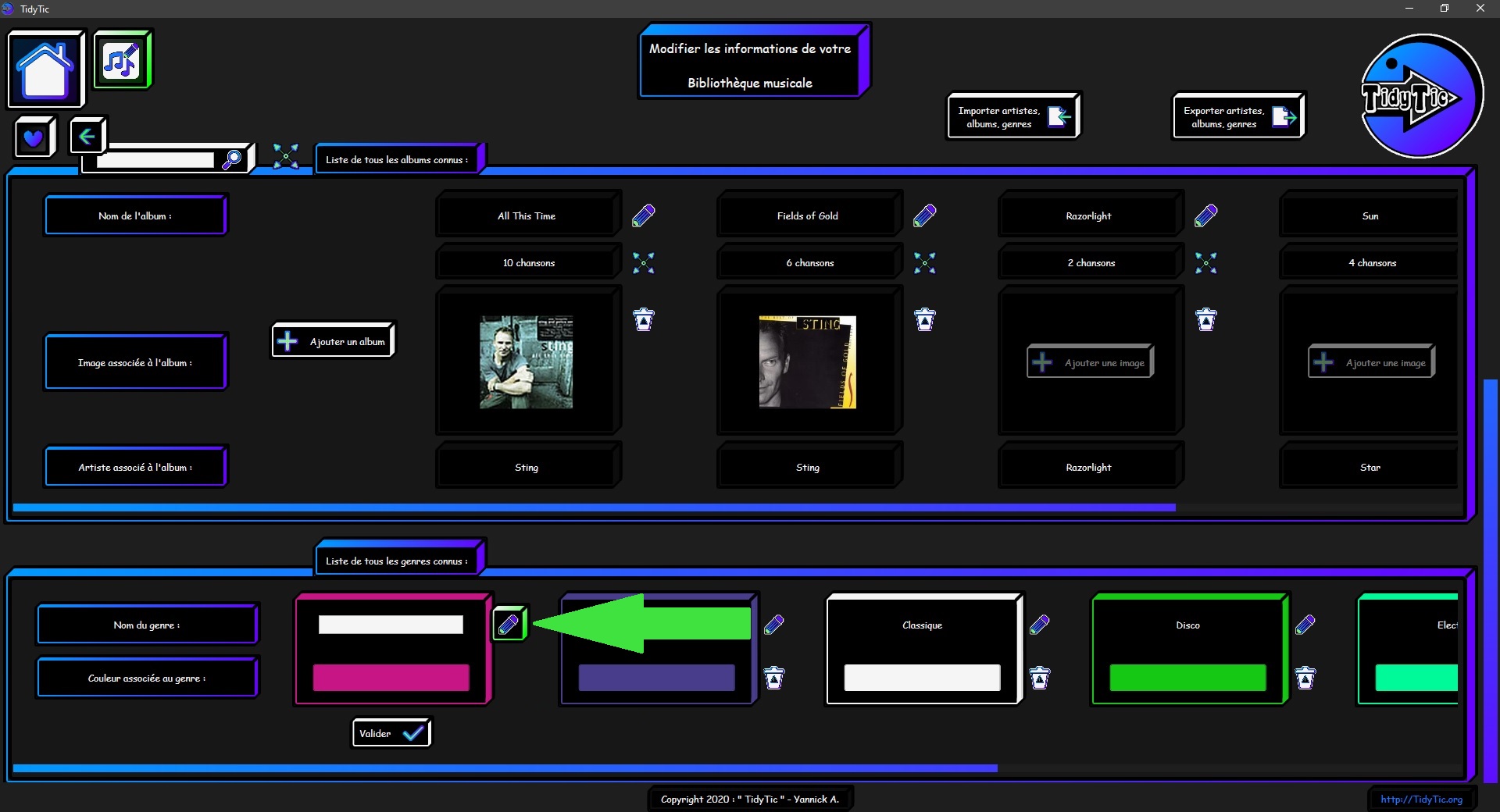
Task: Open the http://TidyTic.org link
Action: pyautogui.click(x=1420, y=799)
